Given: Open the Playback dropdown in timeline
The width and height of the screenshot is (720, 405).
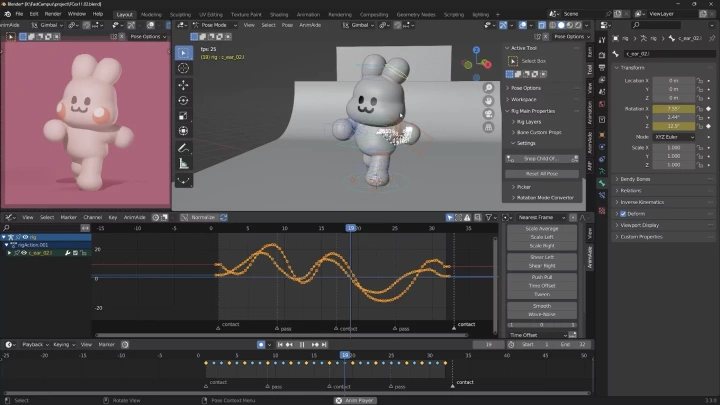Looking at the screenshot, I should [x=35, y=344].
